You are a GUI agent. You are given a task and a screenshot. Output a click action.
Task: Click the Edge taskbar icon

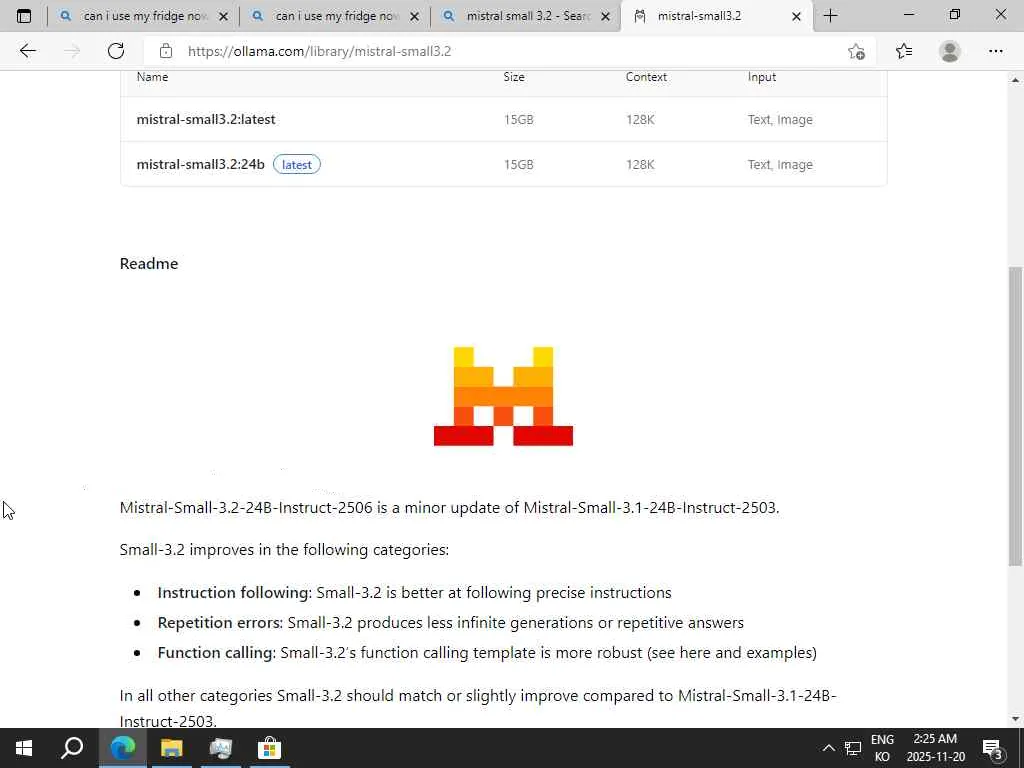[x=122, y=748]
